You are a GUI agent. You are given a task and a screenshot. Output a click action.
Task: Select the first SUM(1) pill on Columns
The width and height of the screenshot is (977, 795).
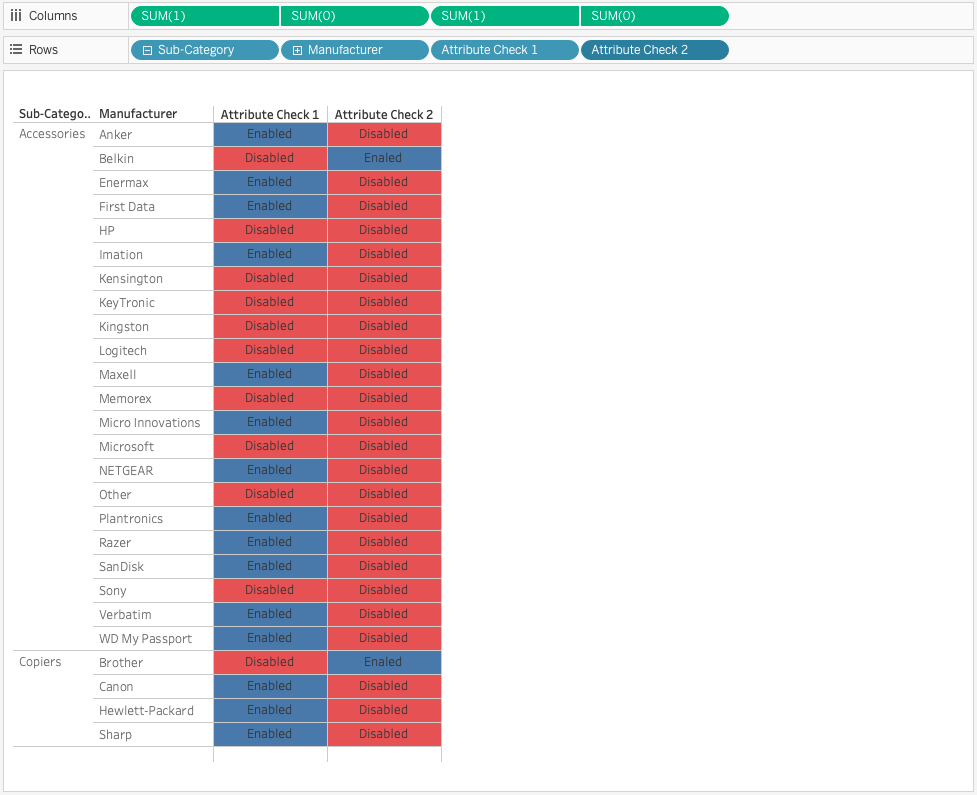click(x=204, y=16)
